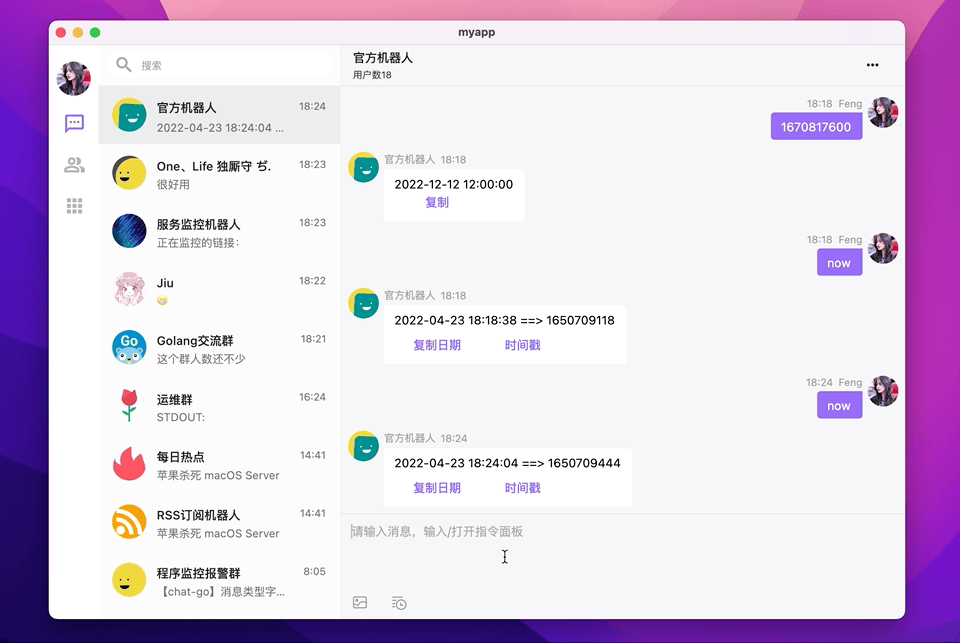Screen dimensions: 960x643
Task: Click 复制日期 under the 18:24:04 message
Action: tap(437, 488)
